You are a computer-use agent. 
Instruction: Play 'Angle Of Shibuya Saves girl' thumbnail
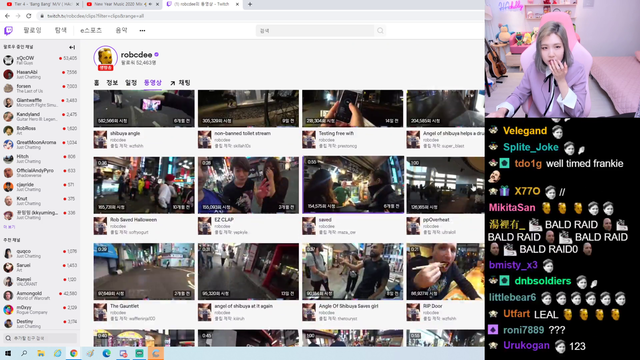353,271
